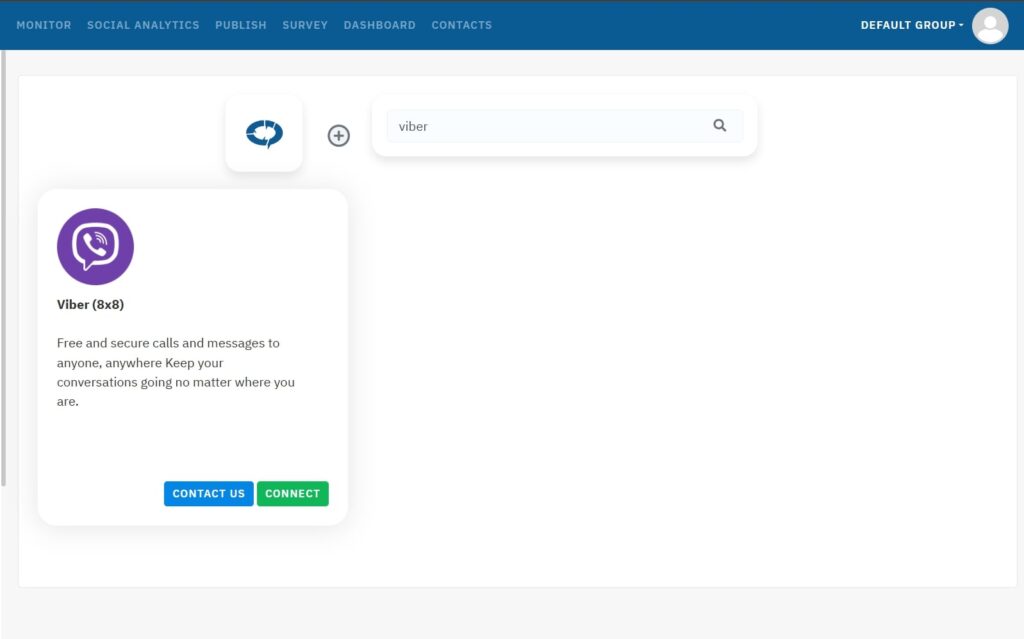Click the vertical scrollbar on the left edge
The height and width of the screenshot is (639, 1024).
coord(3,270)
